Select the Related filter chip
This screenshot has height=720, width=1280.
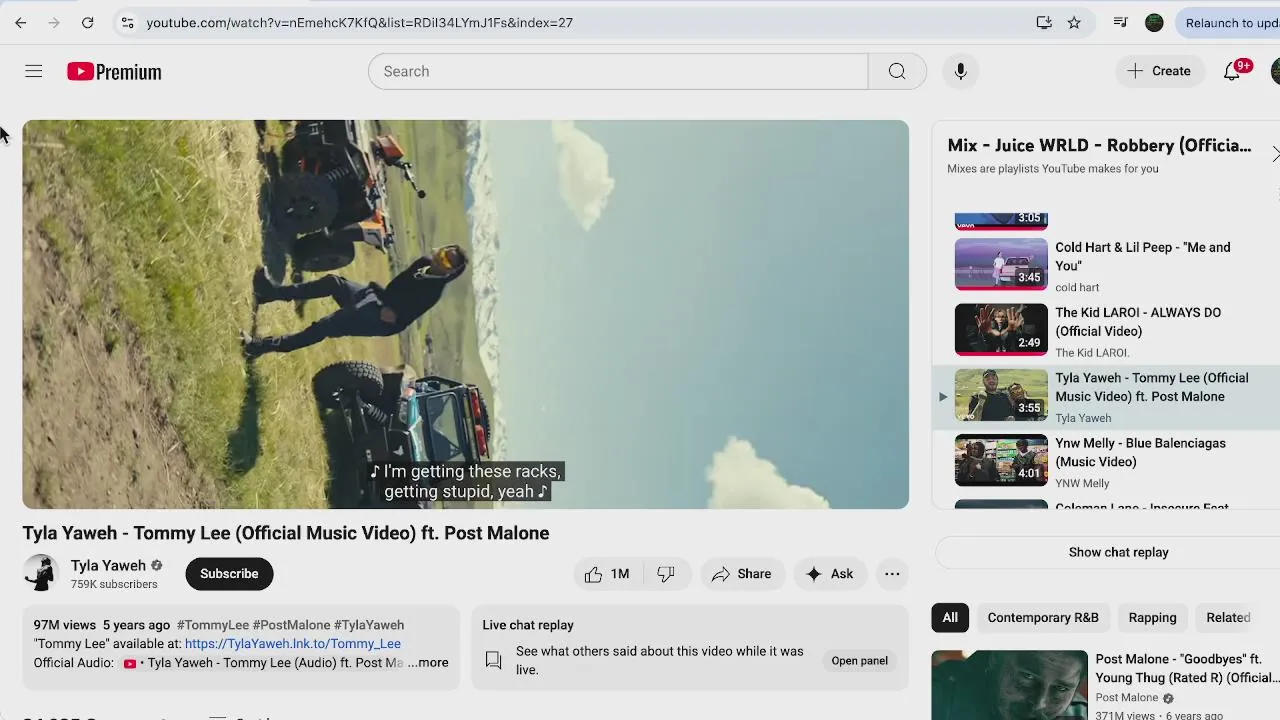(1228, 617)
